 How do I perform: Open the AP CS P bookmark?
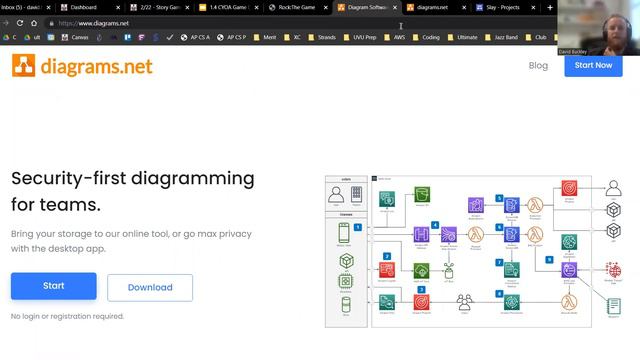tap(231, 37)
